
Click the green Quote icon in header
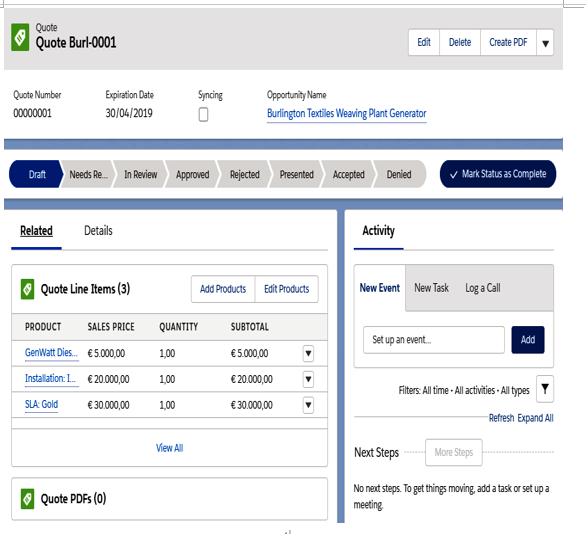tap(20, 37)
